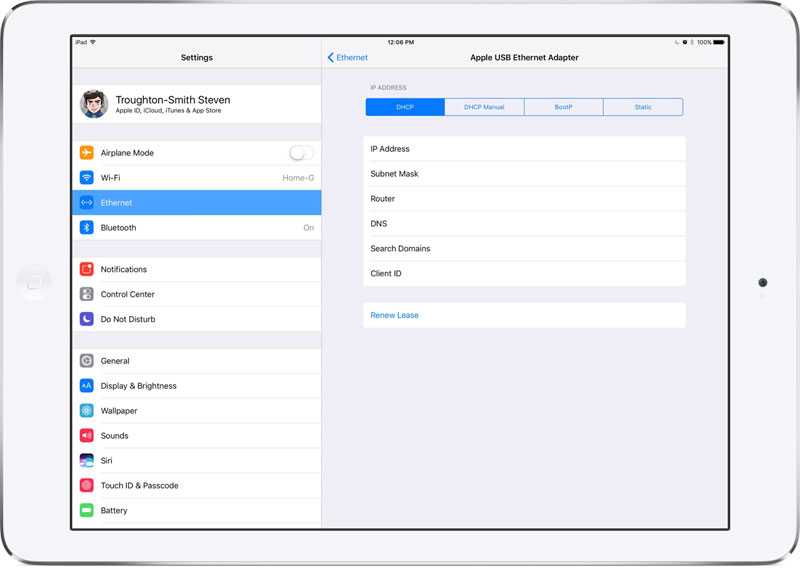Viewport: 800px width, 568px height.
Task: Open Bluetooth settings row label
Action: 118,228
